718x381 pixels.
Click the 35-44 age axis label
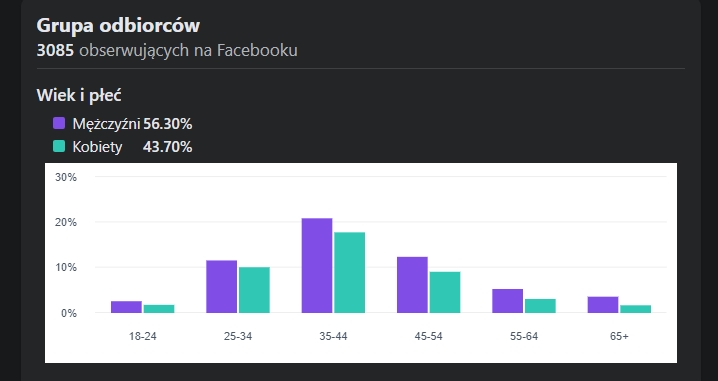click(x=333, y=336)
